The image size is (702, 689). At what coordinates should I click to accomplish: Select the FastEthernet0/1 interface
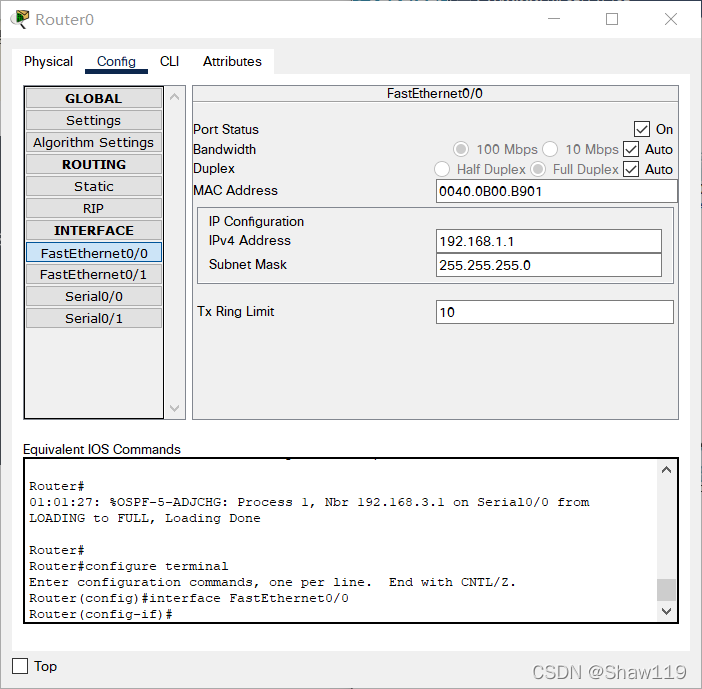click(x=94, y=274)
